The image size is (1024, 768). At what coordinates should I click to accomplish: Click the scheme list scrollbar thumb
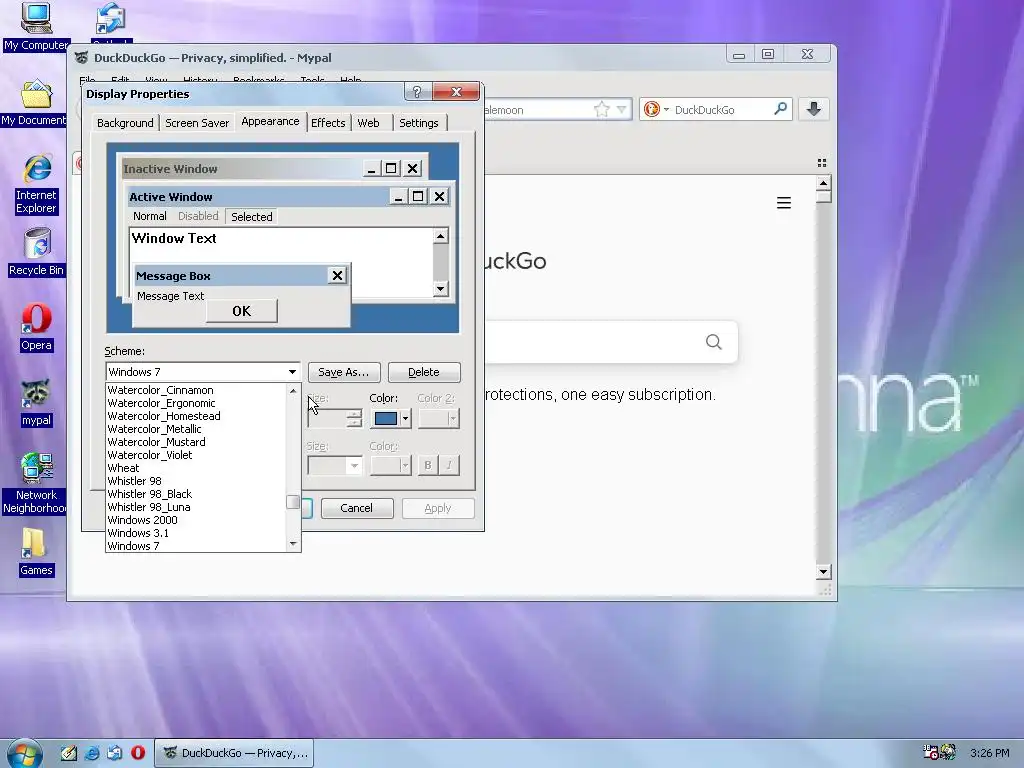293,502
